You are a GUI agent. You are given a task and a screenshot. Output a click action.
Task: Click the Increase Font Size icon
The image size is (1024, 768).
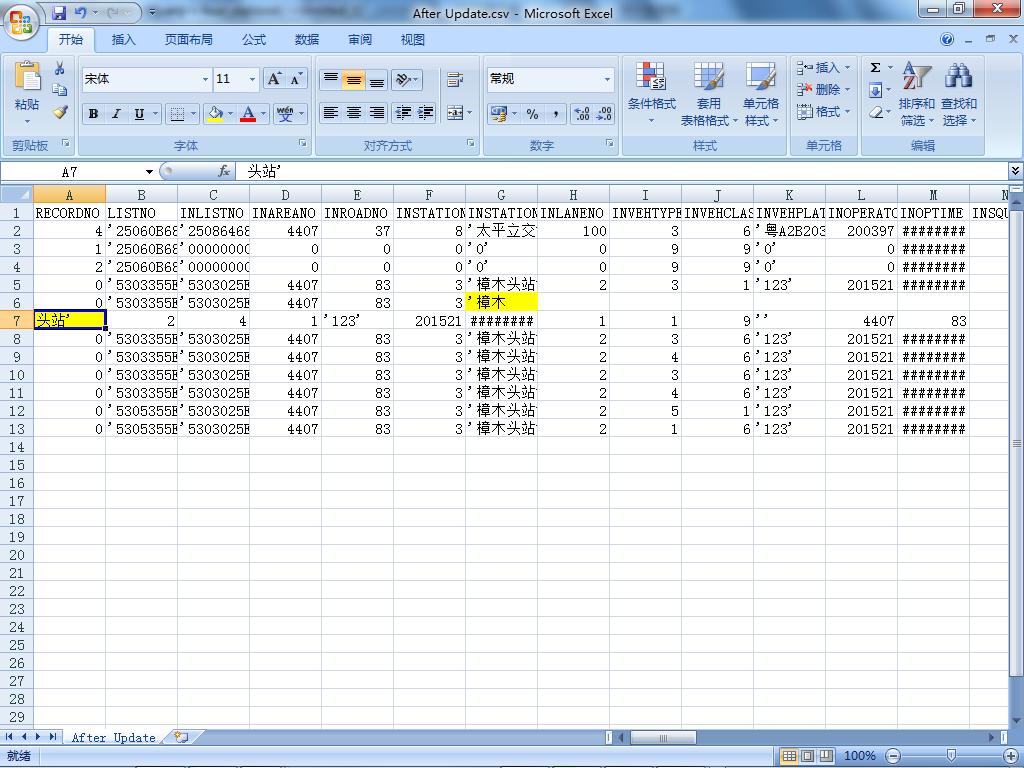(x=274, y=79)
